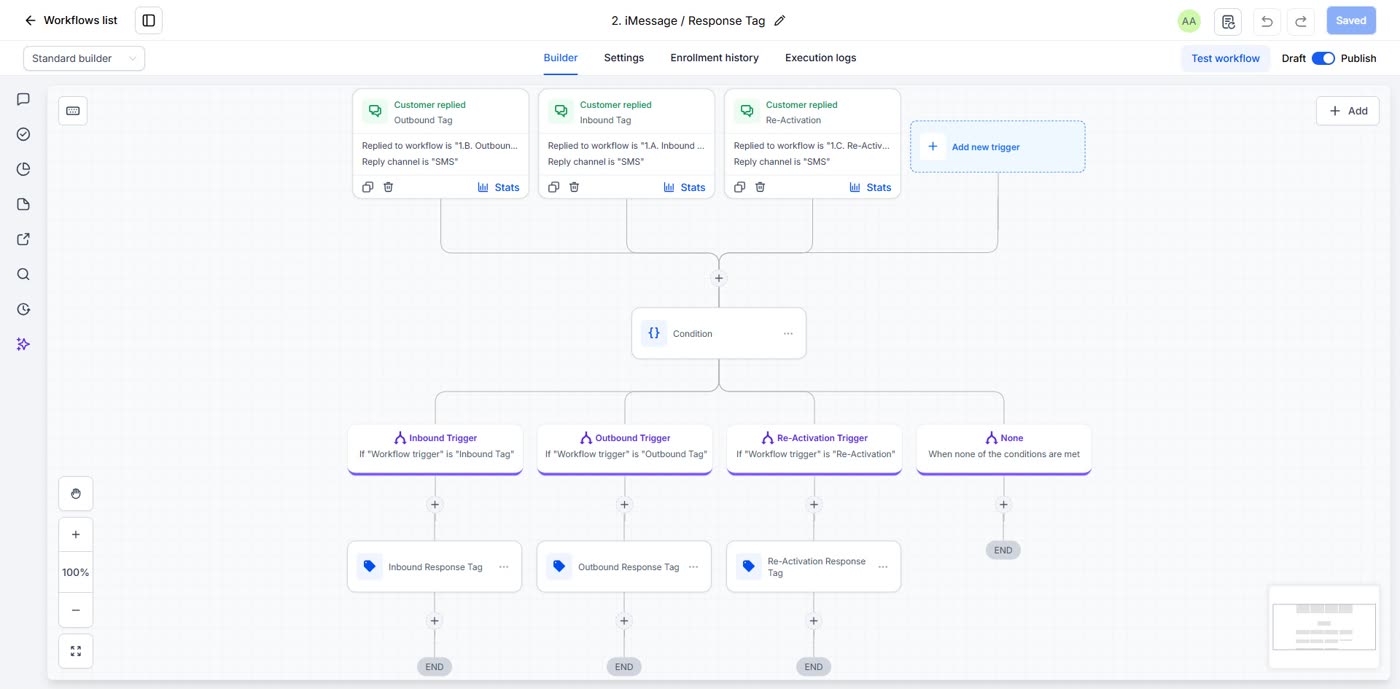Add a step above the Condition node
Screen dimensions: 1400x689
[718, 278]
